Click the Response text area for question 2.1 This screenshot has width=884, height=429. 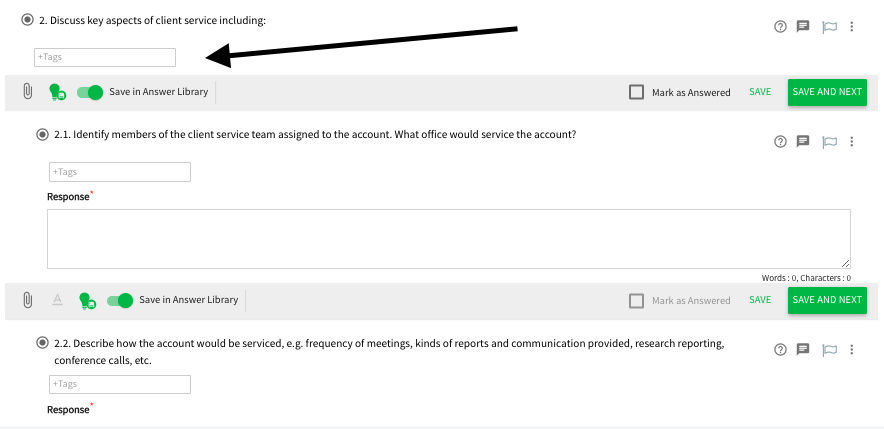click(449, 239)
